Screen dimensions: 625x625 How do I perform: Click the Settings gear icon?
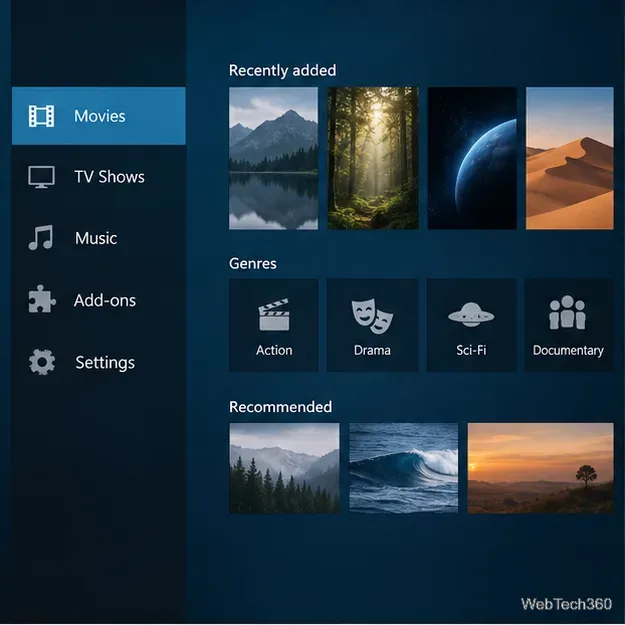click(42, 362)
